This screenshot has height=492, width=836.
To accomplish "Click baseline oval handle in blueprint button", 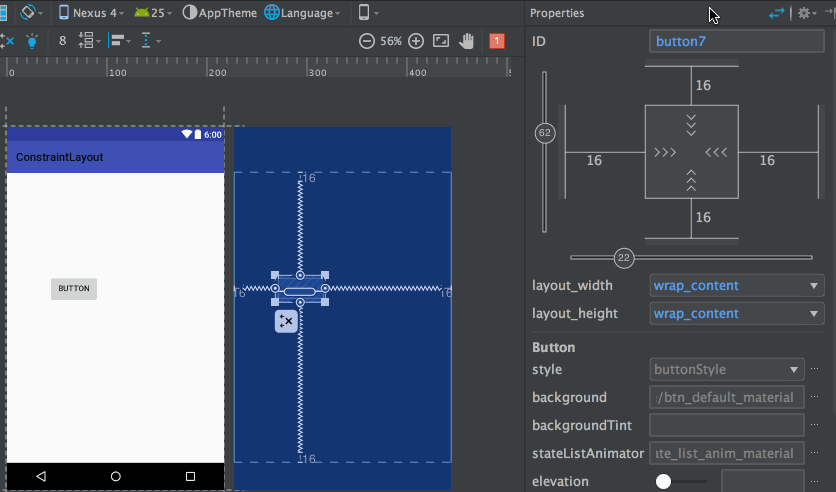I will tap(300, 292).
